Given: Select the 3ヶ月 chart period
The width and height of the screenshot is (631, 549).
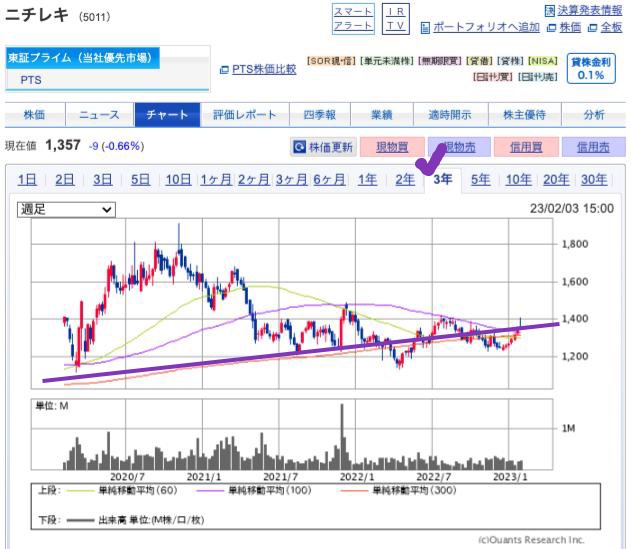Looking at the screenshot, I should point(291,180).
